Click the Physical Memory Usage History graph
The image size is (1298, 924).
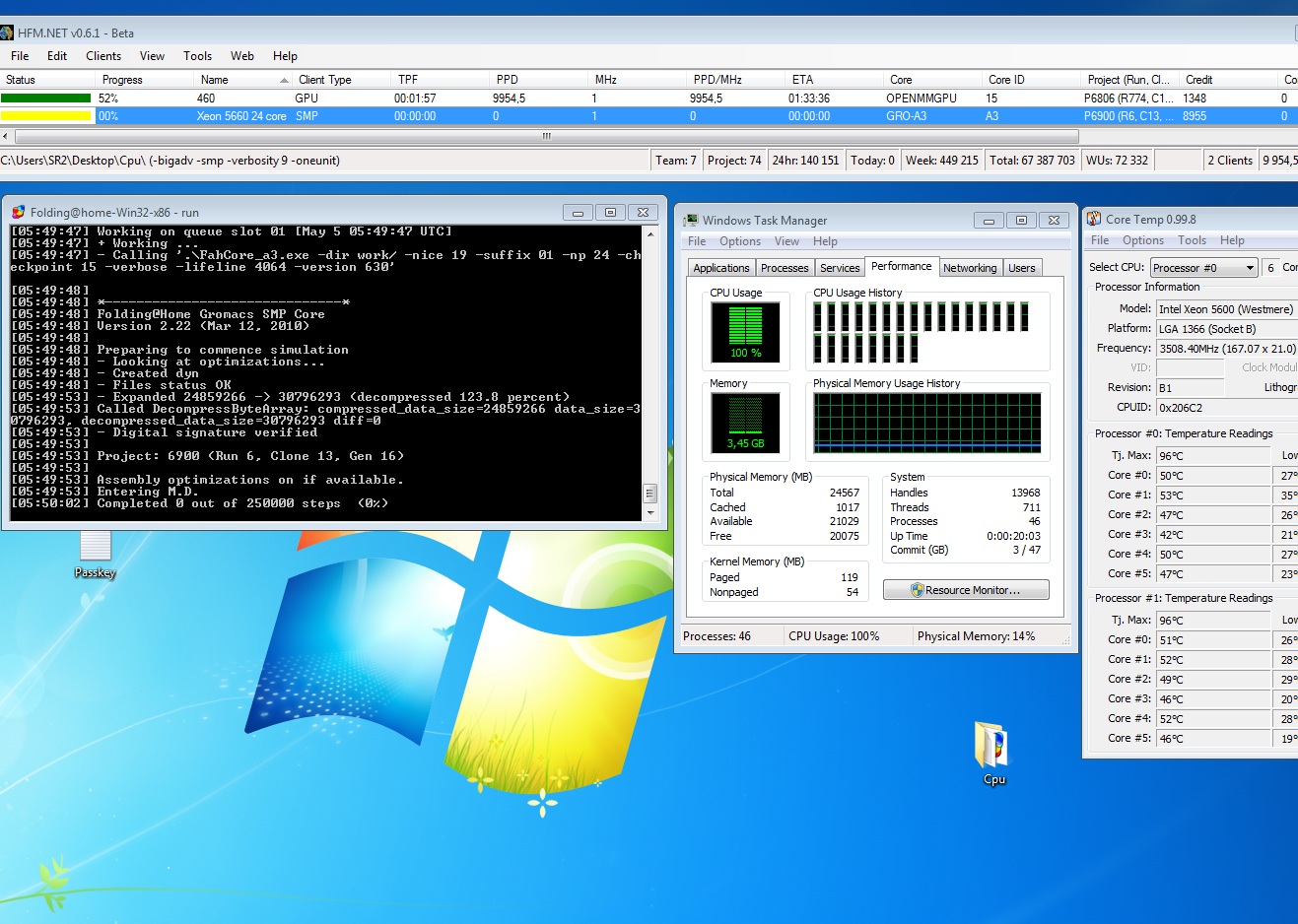[926, 423]
